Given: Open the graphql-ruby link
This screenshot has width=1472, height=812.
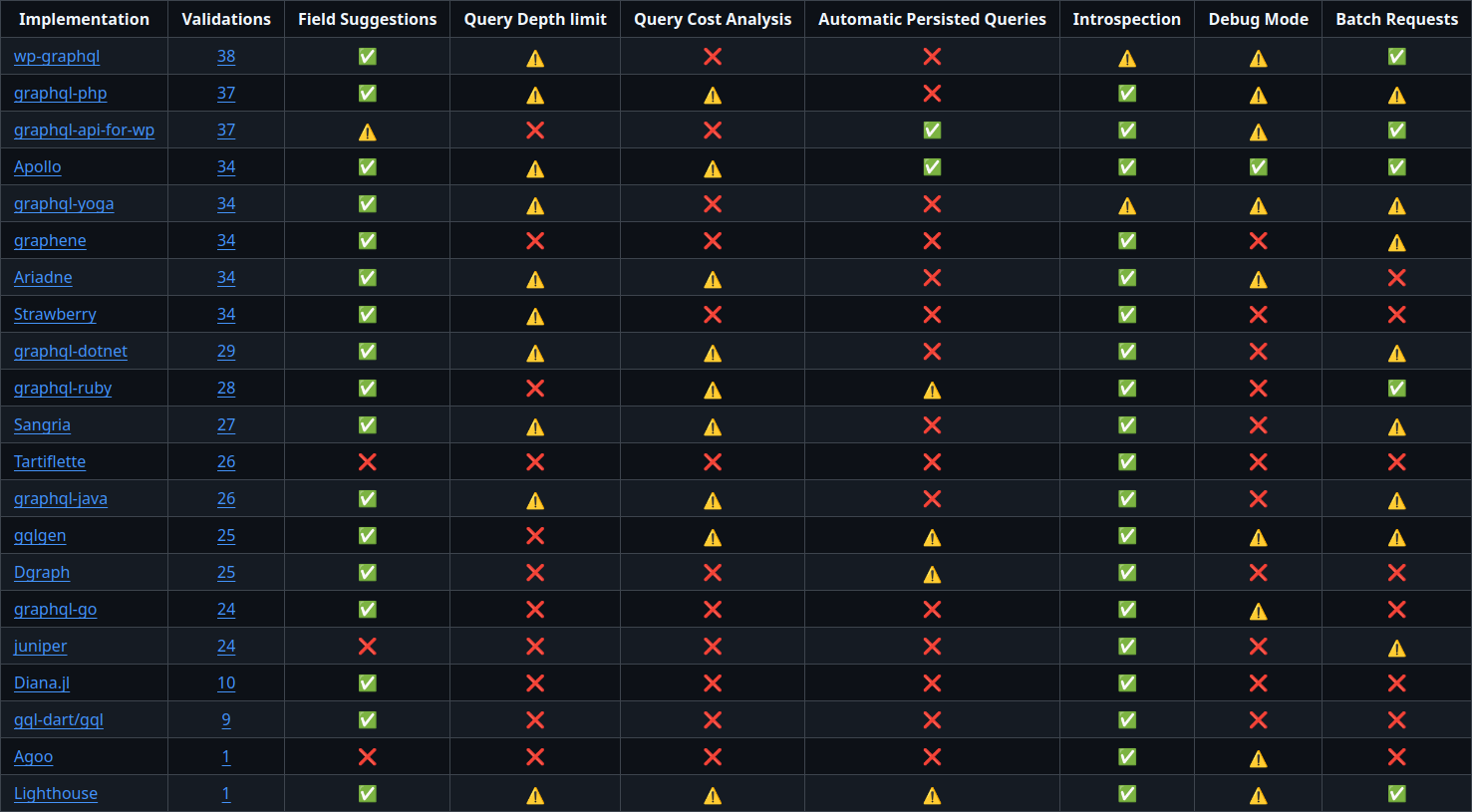Looking at the screenshot, I should (x=63, y=389).
